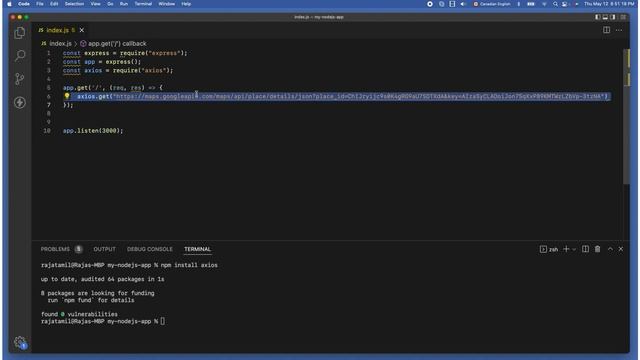Click the date and time clock
This screenshot has width=640, height=360.
609,4
